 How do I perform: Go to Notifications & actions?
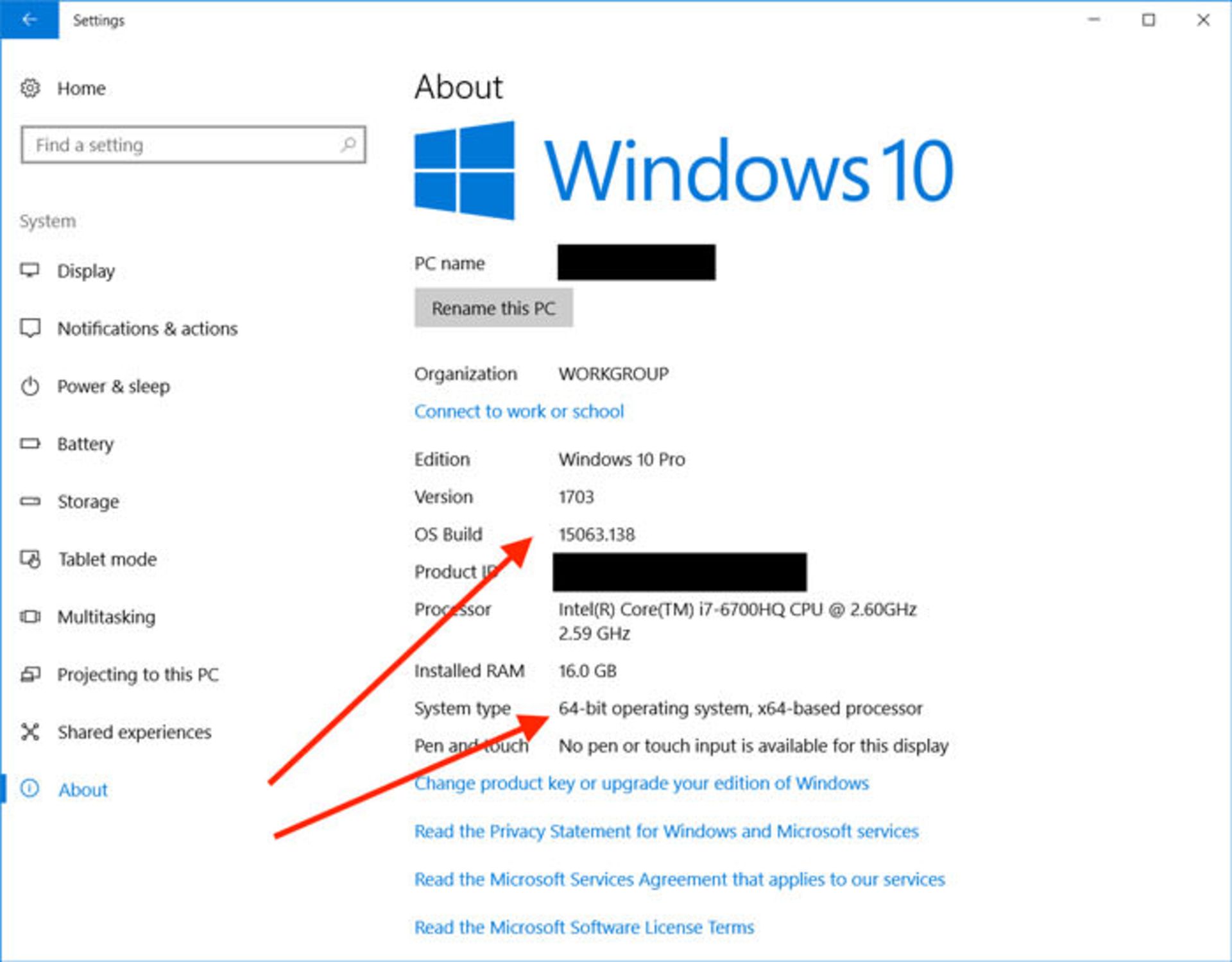pyautogui.click(x=148, y=329)
